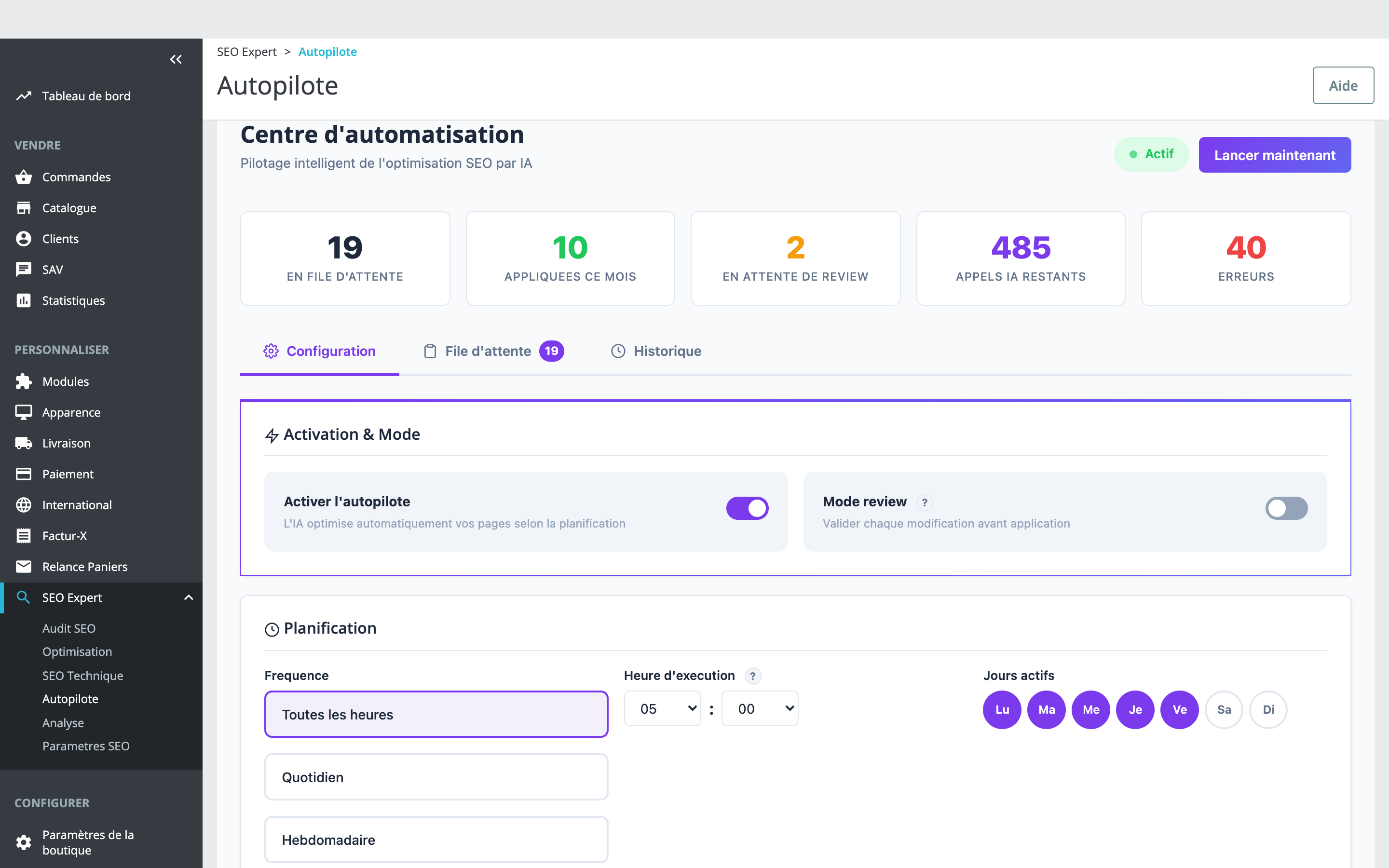This screenshot has width=1389, height=868.
Task: Click the File d'attente clipboard icon
Action: click(430, 352)
